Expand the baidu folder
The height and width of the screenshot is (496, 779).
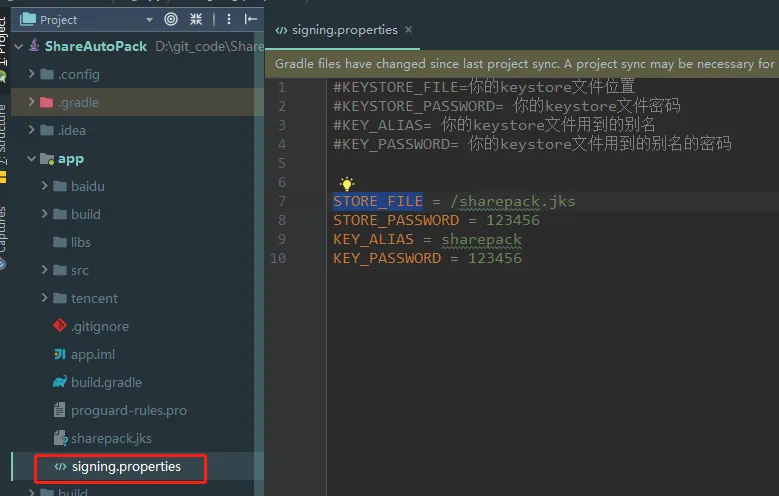(x=44, y=186)
